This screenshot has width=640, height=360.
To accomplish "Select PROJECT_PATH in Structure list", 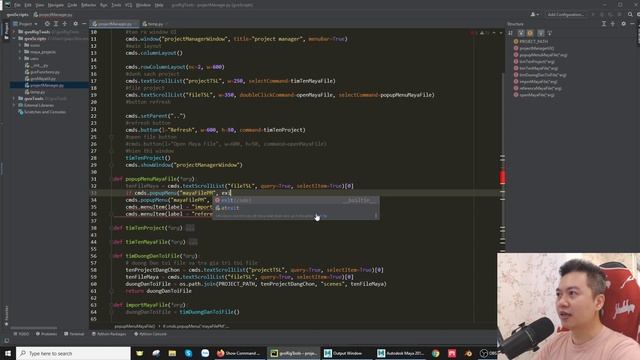I will (x=531, y=42).
